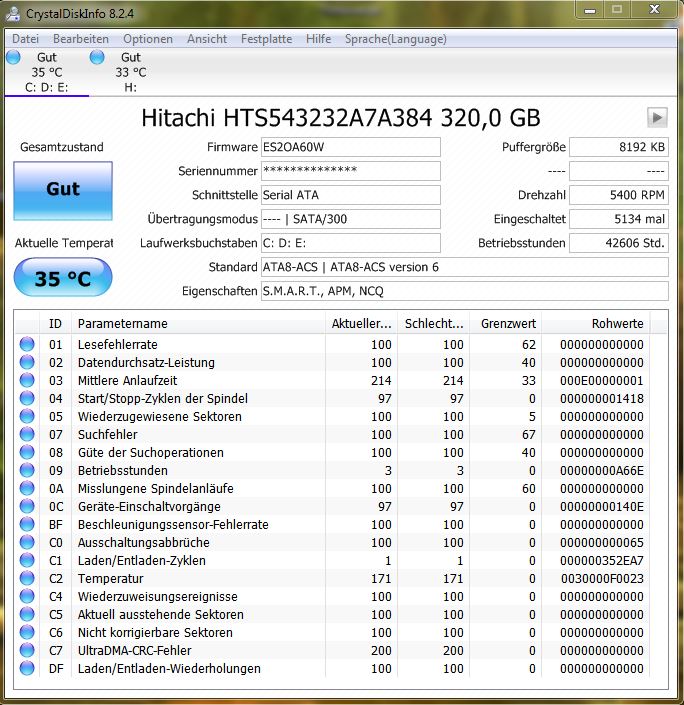This screenshot has width=684, height=705.
Task: Click status orb of row 09 Betriebsstunden
Action: 27,470
